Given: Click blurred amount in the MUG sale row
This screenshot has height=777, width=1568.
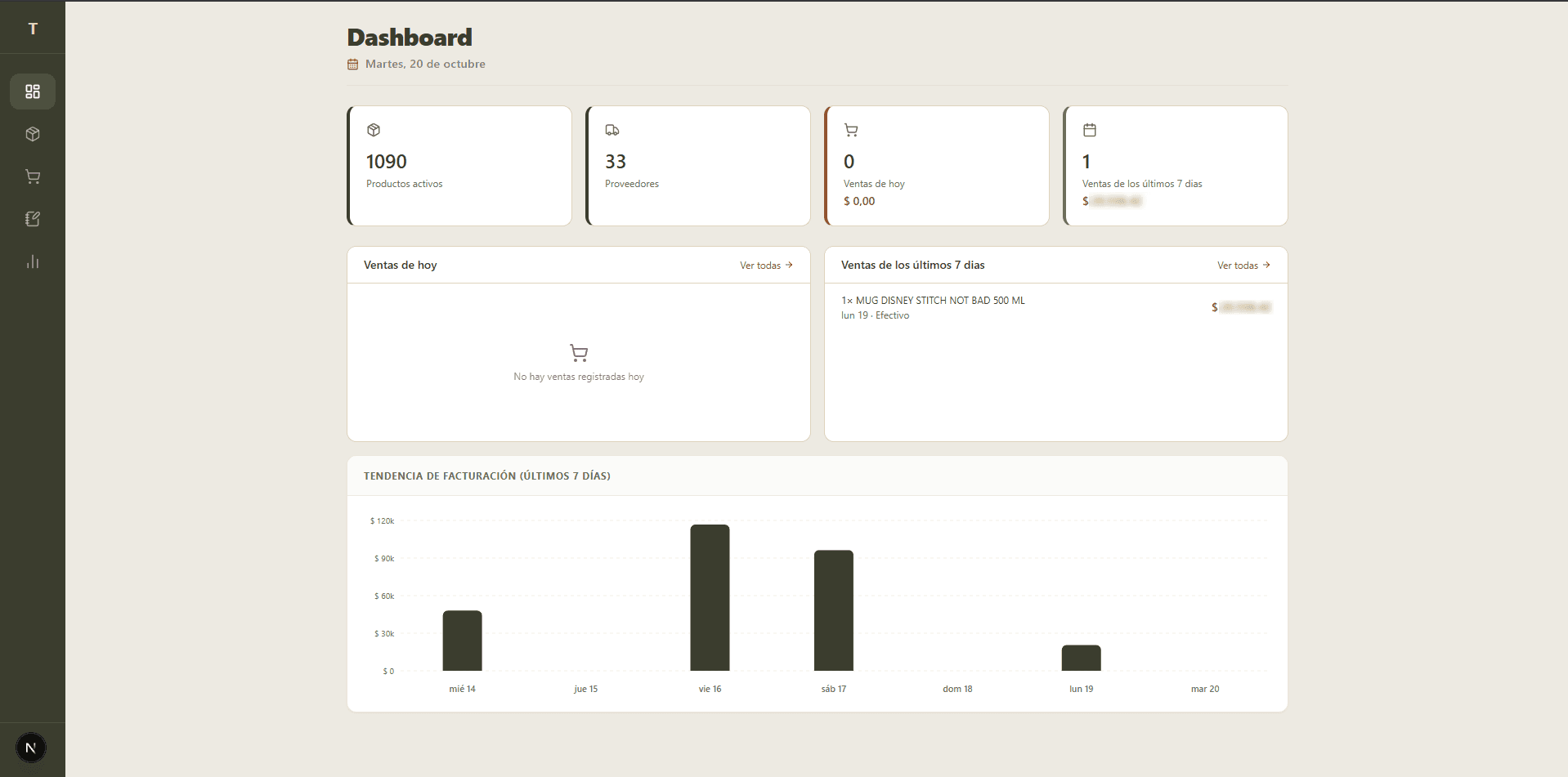Looking at the screenshot, I should coord(1242,308).
